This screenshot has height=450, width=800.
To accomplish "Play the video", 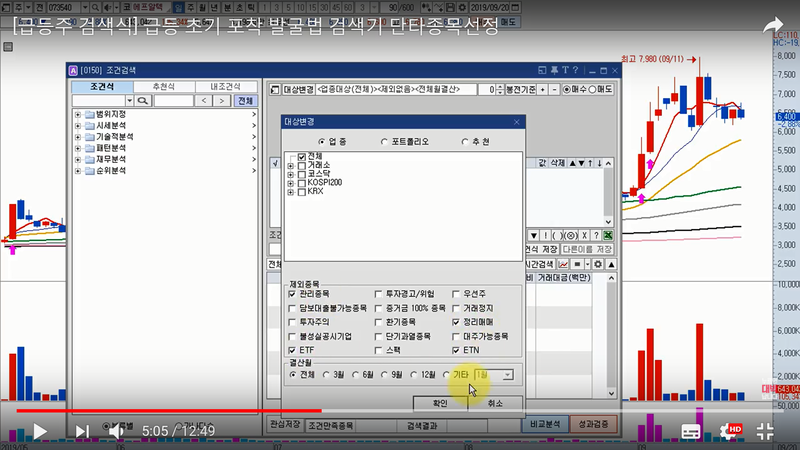I will [x=40, y=432].
